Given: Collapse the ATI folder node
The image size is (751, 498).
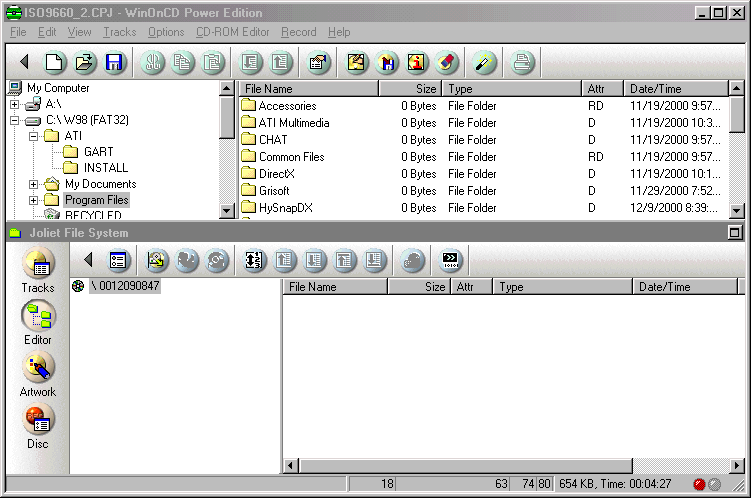Looking at the screenshot, I should click(x=33, y=136).
